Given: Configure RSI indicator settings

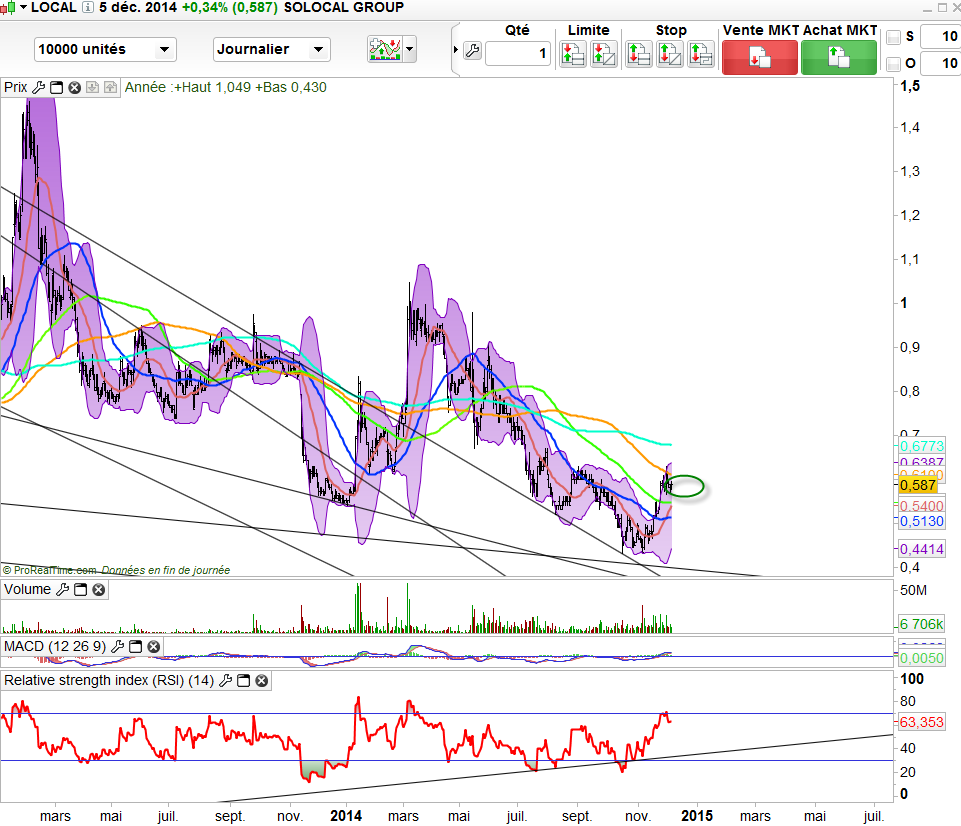Looking at the screenshot, I should pyautogui.click(x=226, y=681).
